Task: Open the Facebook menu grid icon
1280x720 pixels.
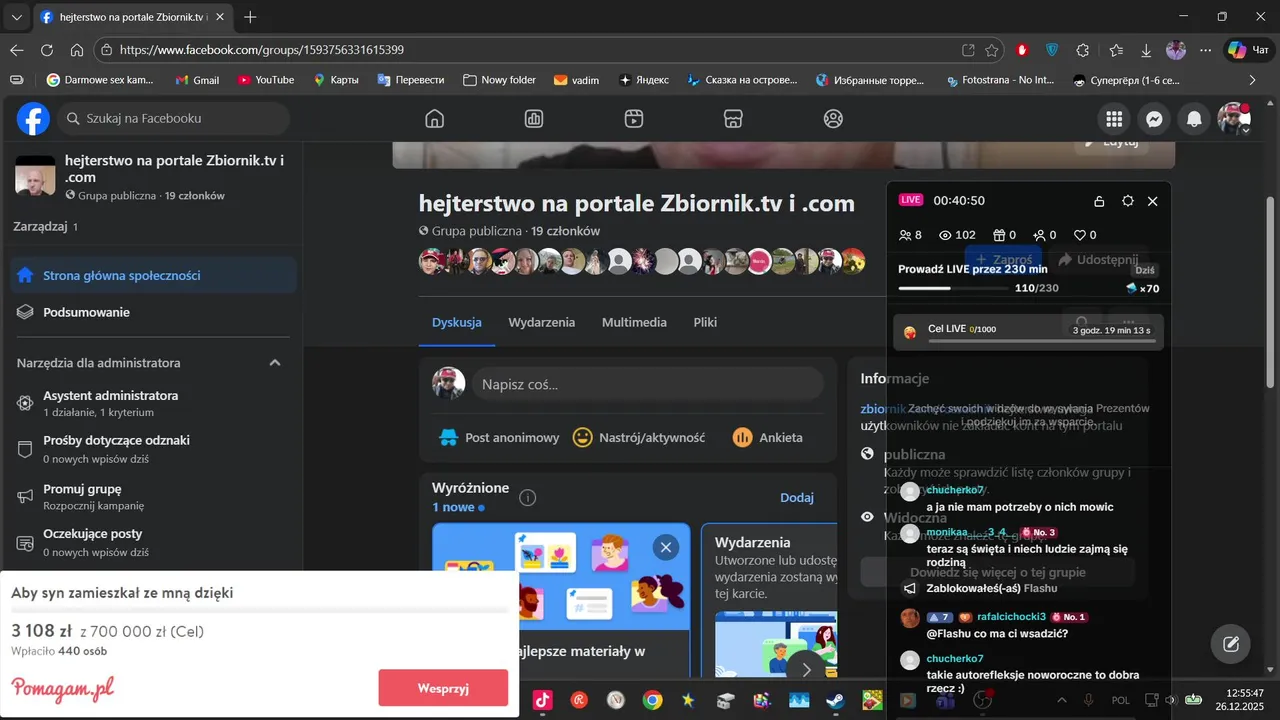Action: coord(1113,119)
